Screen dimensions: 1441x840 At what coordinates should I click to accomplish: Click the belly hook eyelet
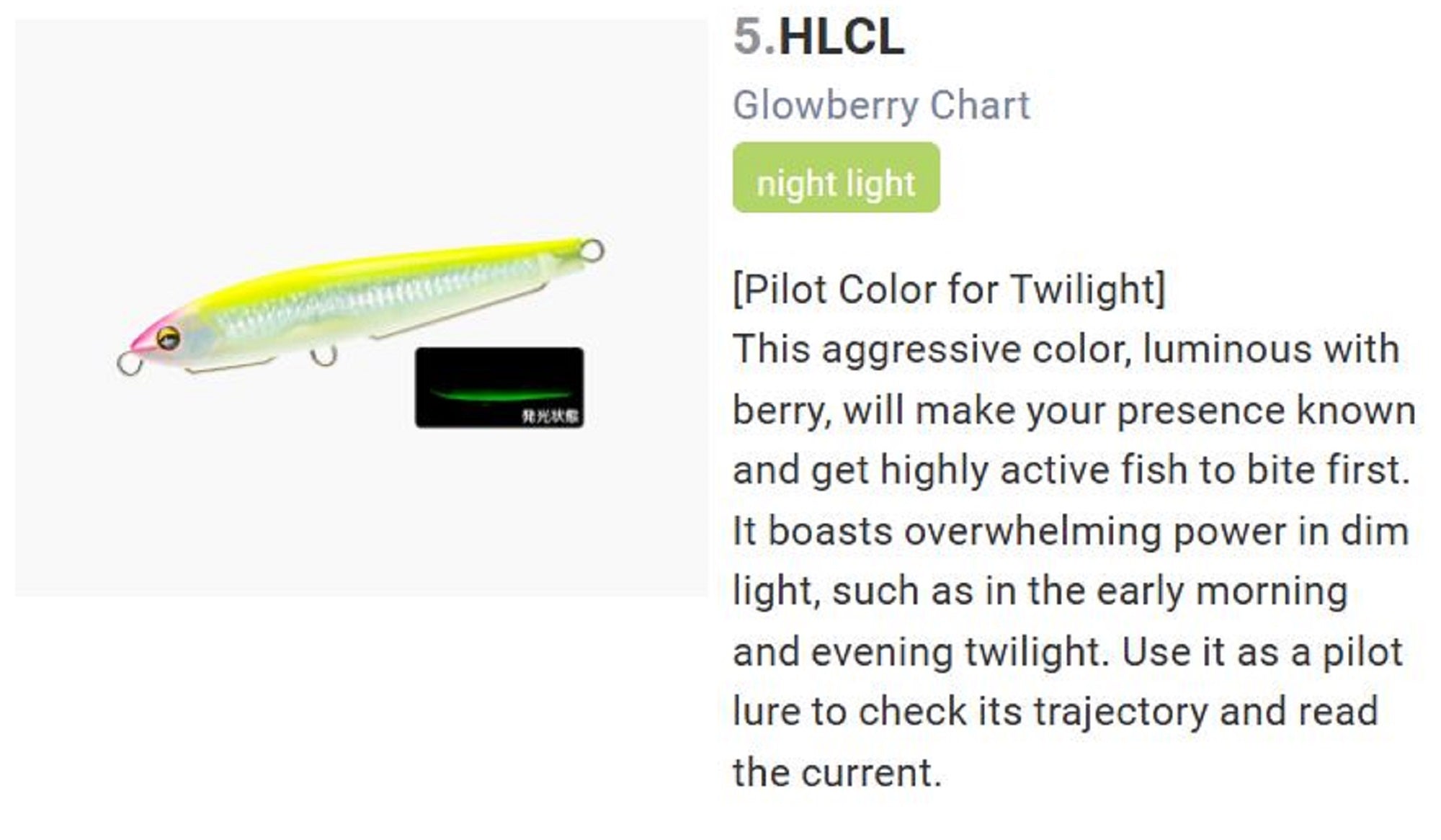click(324, 355)
